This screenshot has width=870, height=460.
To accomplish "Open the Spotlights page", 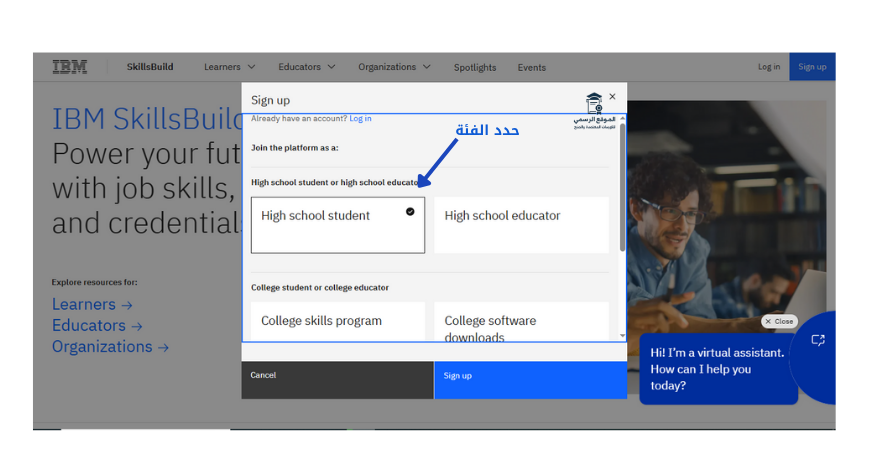I will [x=475, y=67].
